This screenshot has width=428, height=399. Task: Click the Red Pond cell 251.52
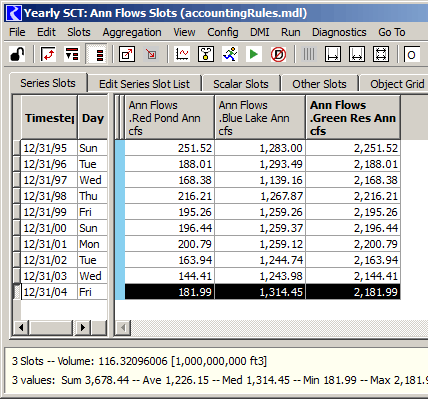coord(170,148)
